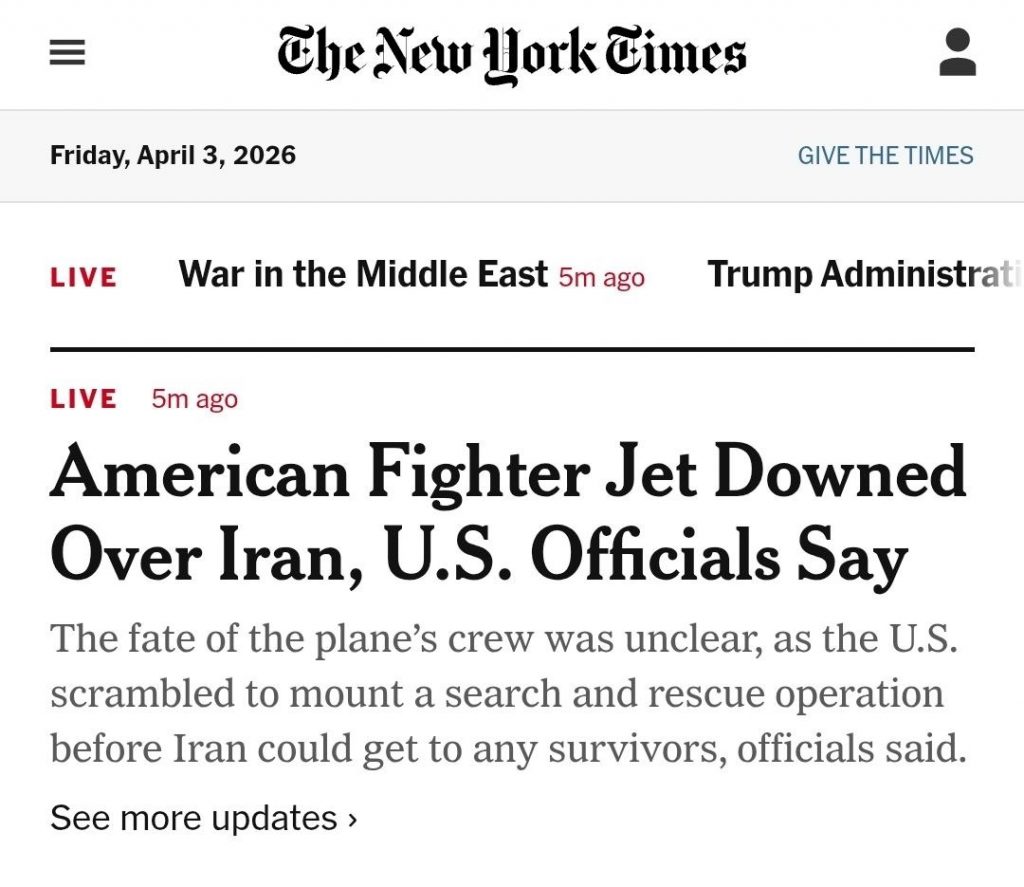Click the summary's "before Iran could get to any survivors" line
1024x887 pixels.
[508, 748]
